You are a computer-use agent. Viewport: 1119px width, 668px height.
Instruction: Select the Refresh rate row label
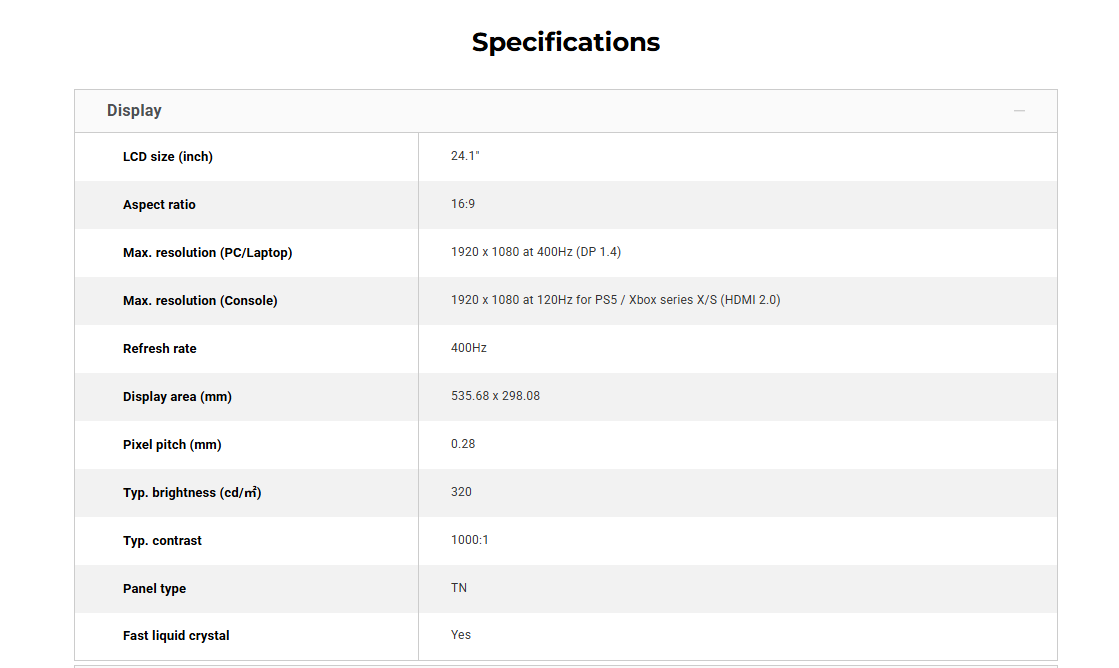coord(160,349)
